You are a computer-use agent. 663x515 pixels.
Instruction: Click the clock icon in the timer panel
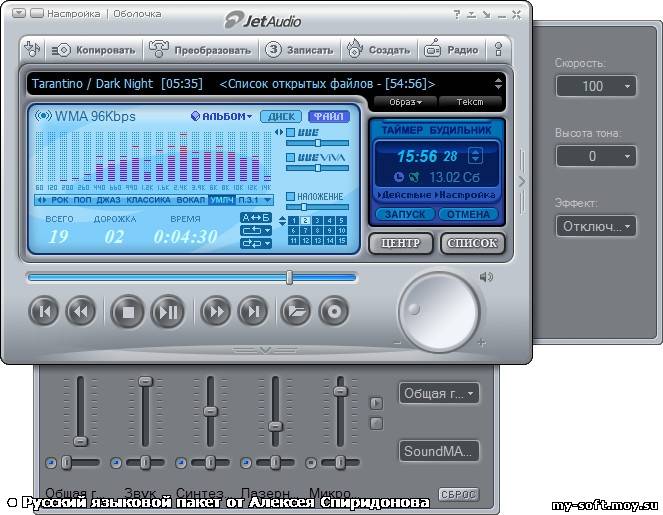(399, 177)
